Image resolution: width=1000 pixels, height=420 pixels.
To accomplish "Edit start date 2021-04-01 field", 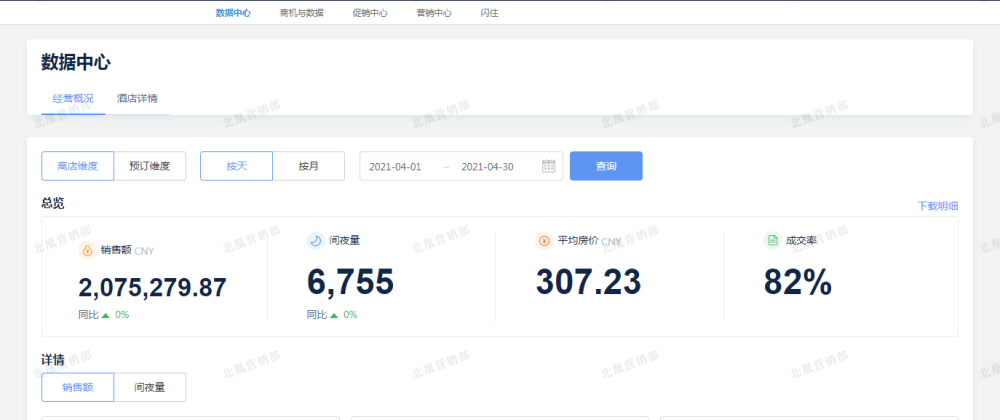I will (x=395, y=166).
